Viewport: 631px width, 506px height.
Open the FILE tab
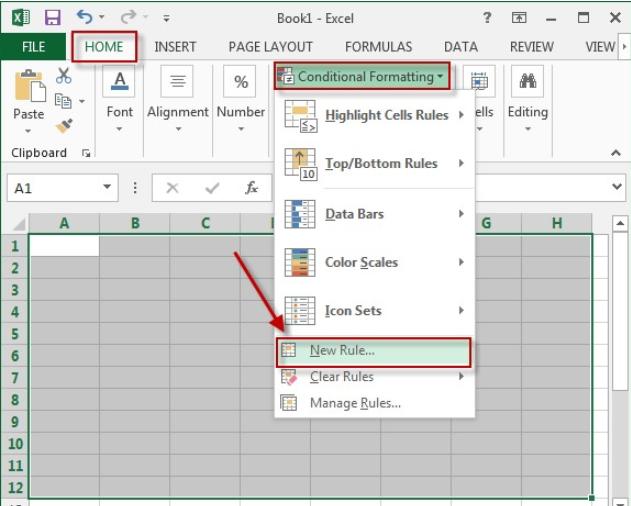[x=33, y=47]
